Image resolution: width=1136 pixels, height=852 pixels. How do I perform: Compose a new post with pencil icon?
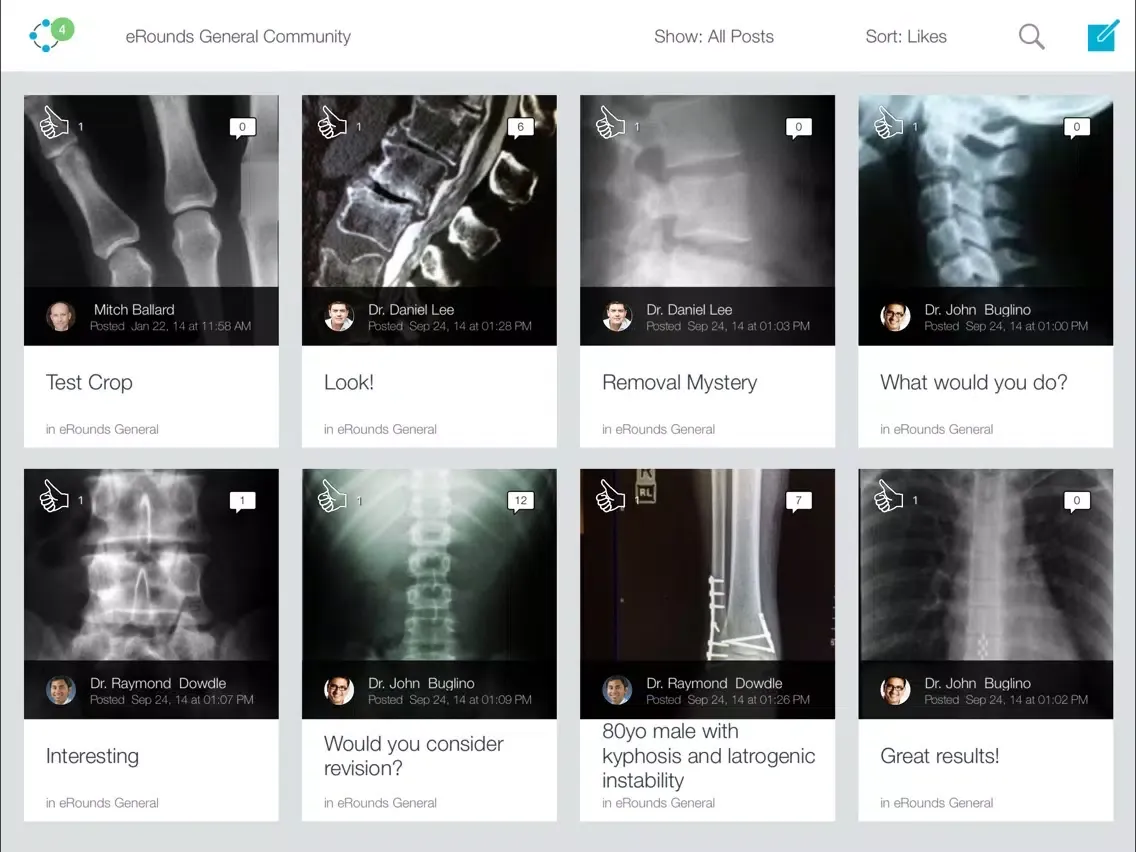1102,36
